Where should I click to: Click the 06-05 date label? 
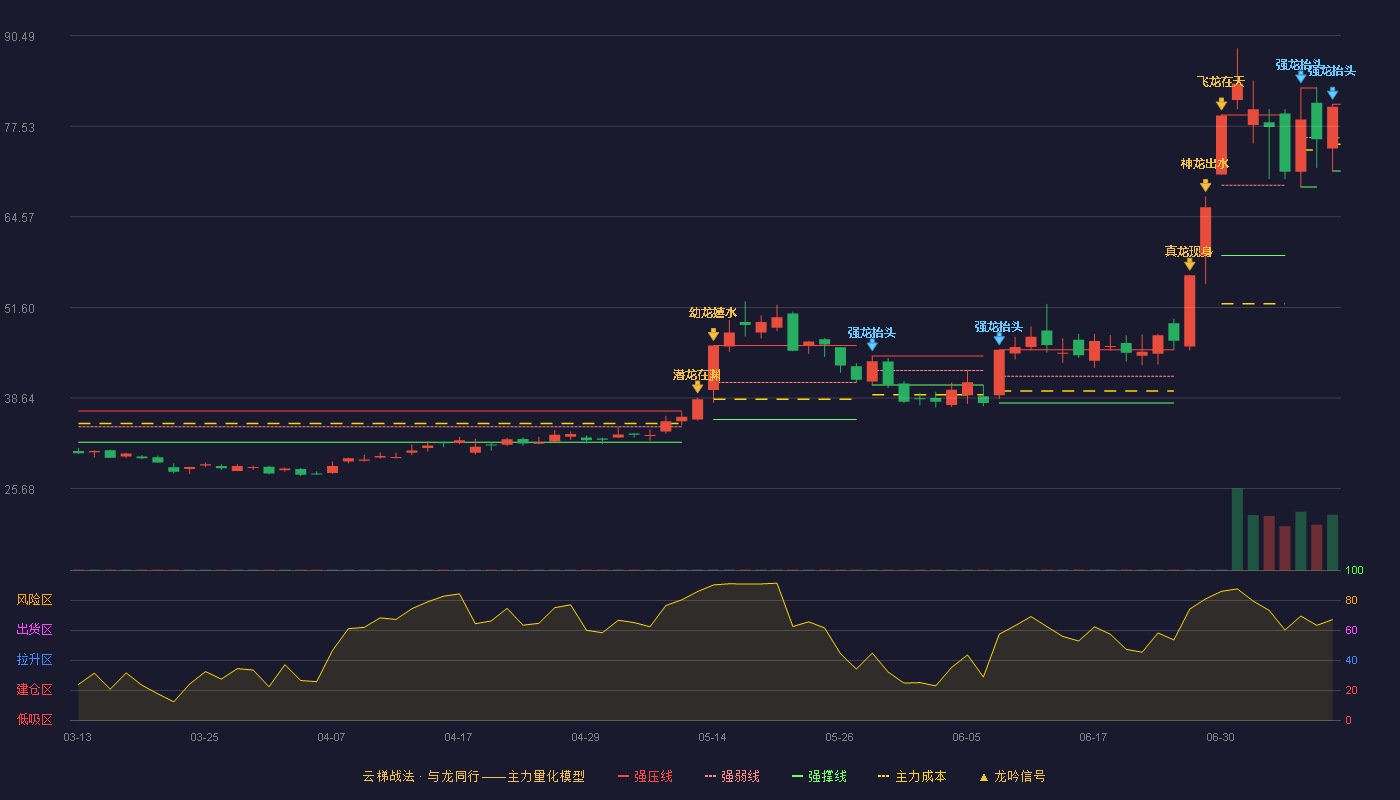(x=966, y=737)
